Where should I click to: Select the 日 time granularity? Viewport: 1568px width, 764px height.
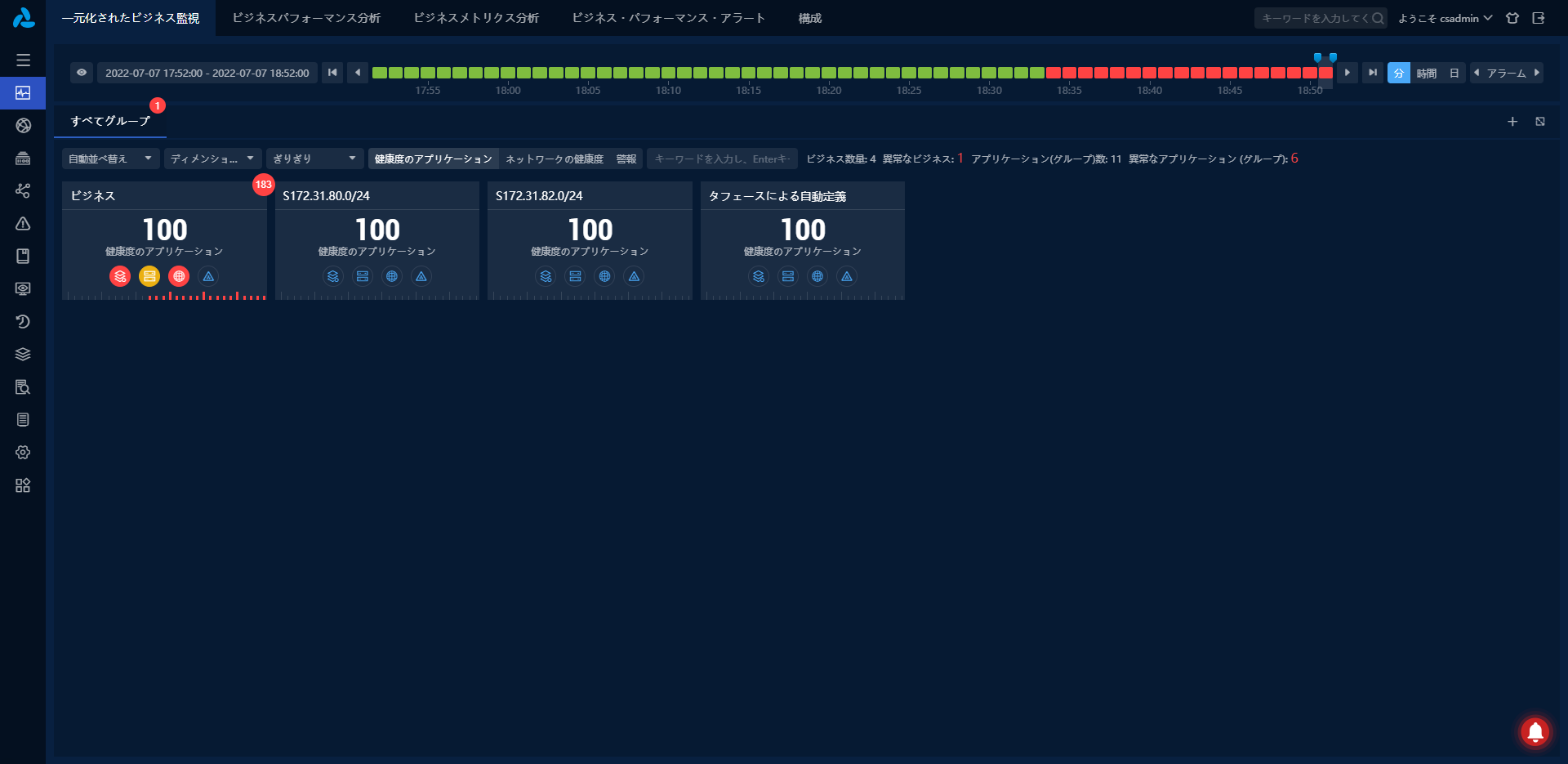click(1454, 73)
